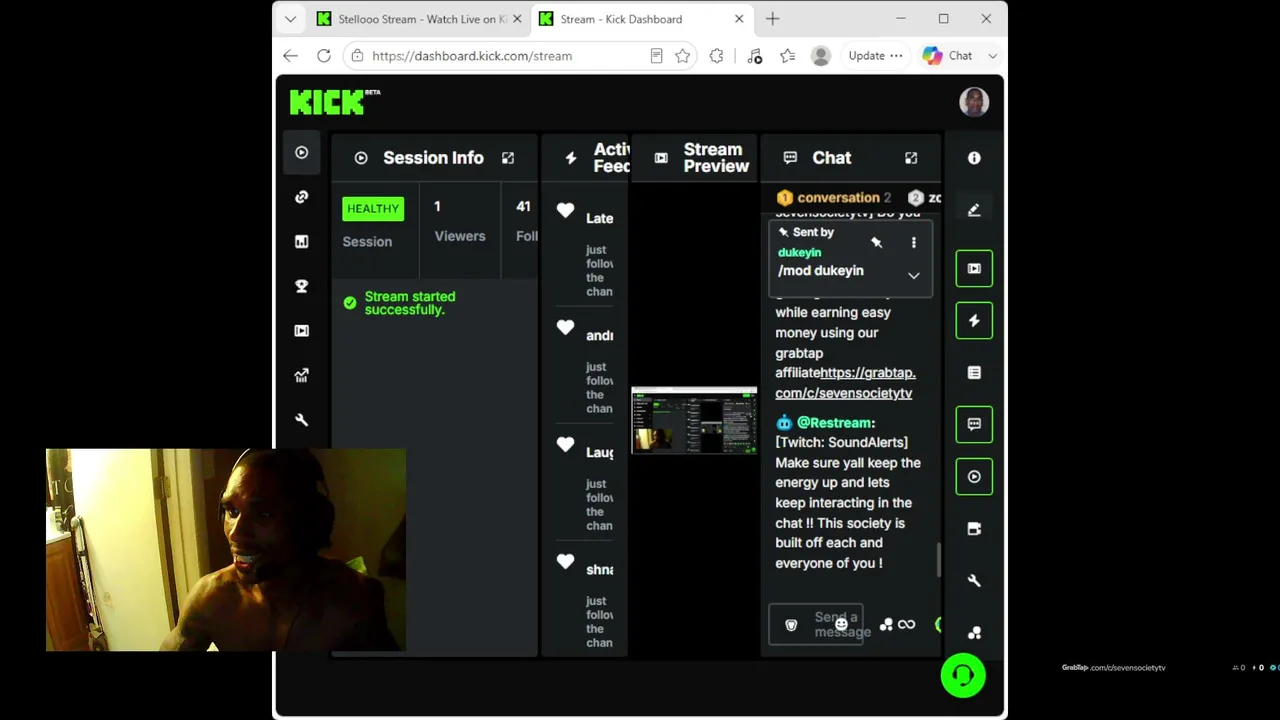
Task: Close the Stellooo Stream browser tab
Action: (x=517, y=19)
